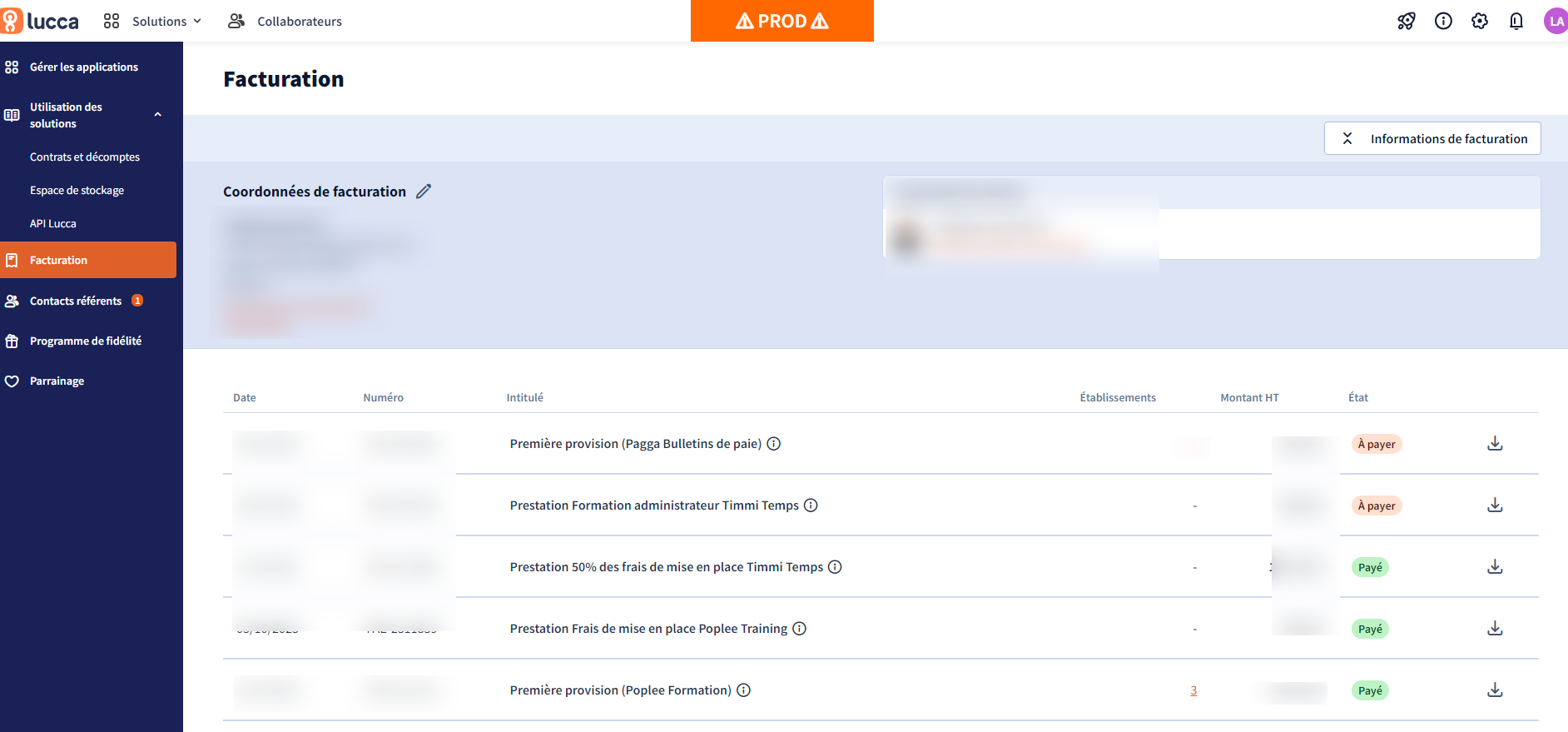Click Payé badge on 50% frais Timmi row

(x=1370, y=567)
